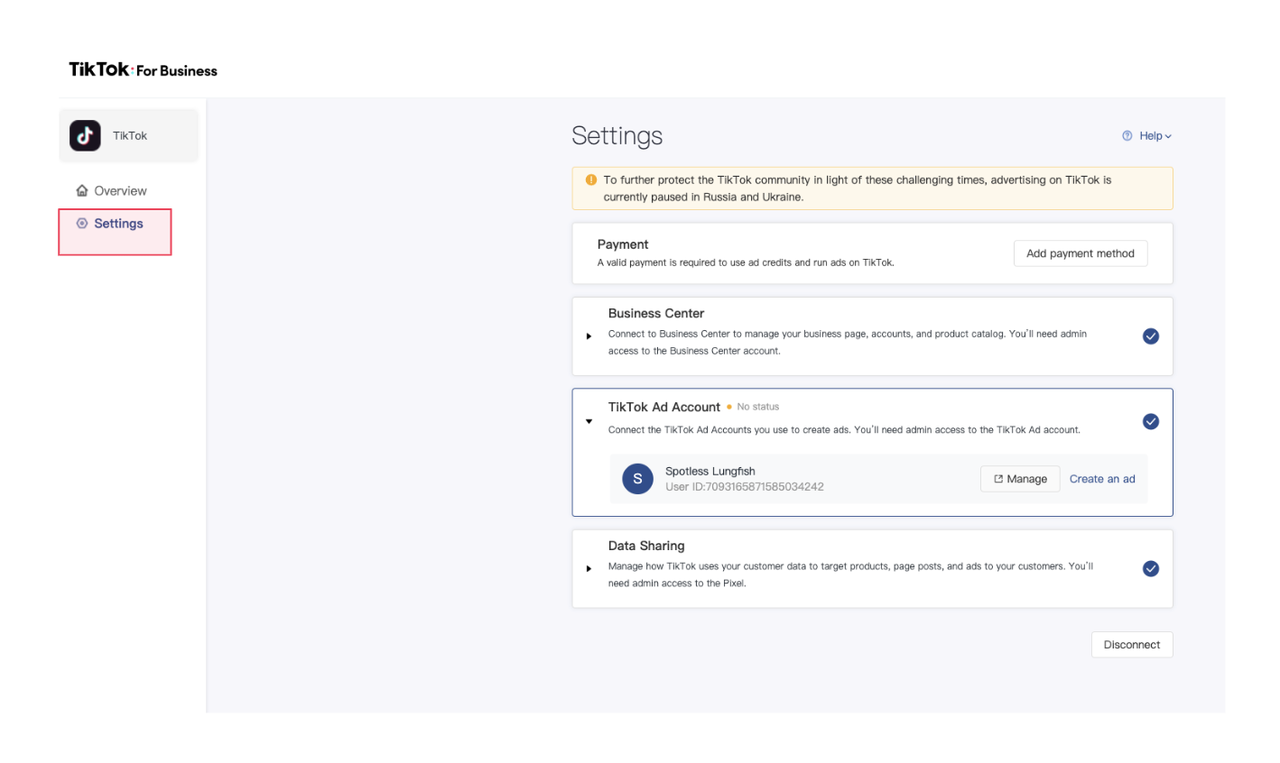Viewport: 1280px width, 763px height.
Task: Click the Overview home icon
Action: [82, 191]
